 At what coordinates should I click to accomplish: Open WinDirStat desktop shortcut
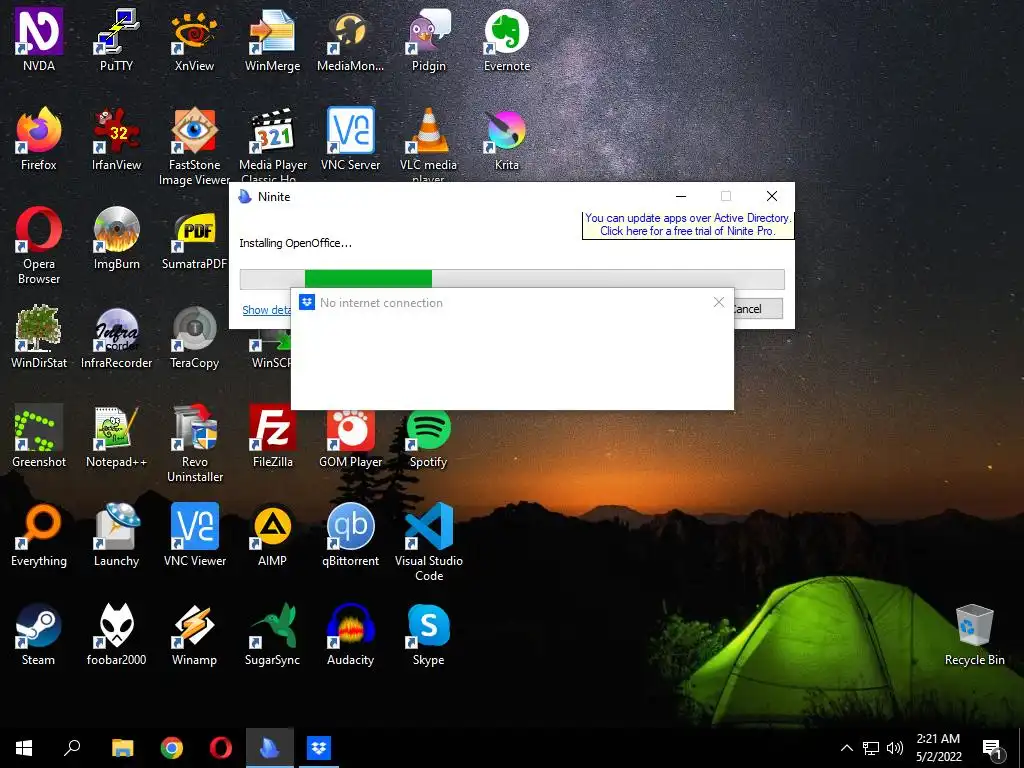tap(39, 336)
